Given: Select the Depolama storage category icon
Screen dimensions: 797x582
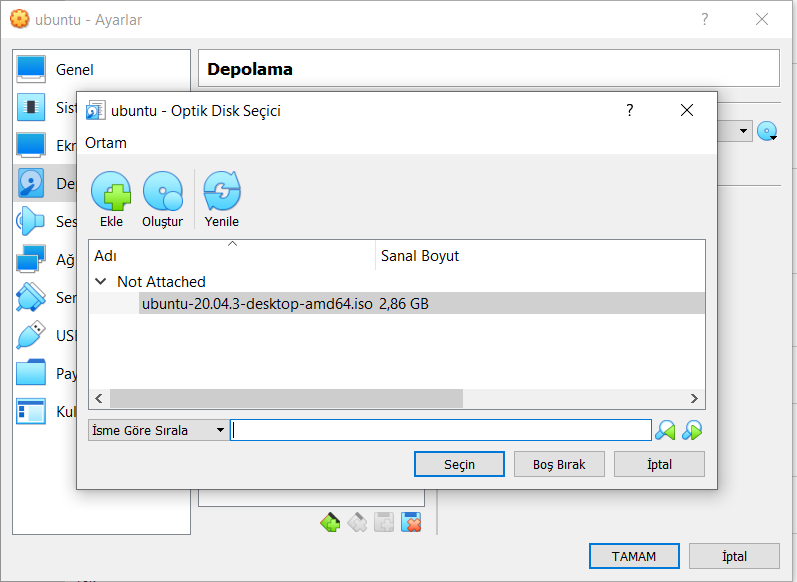Looking at the screenshot, I should (x=30, y=183).
